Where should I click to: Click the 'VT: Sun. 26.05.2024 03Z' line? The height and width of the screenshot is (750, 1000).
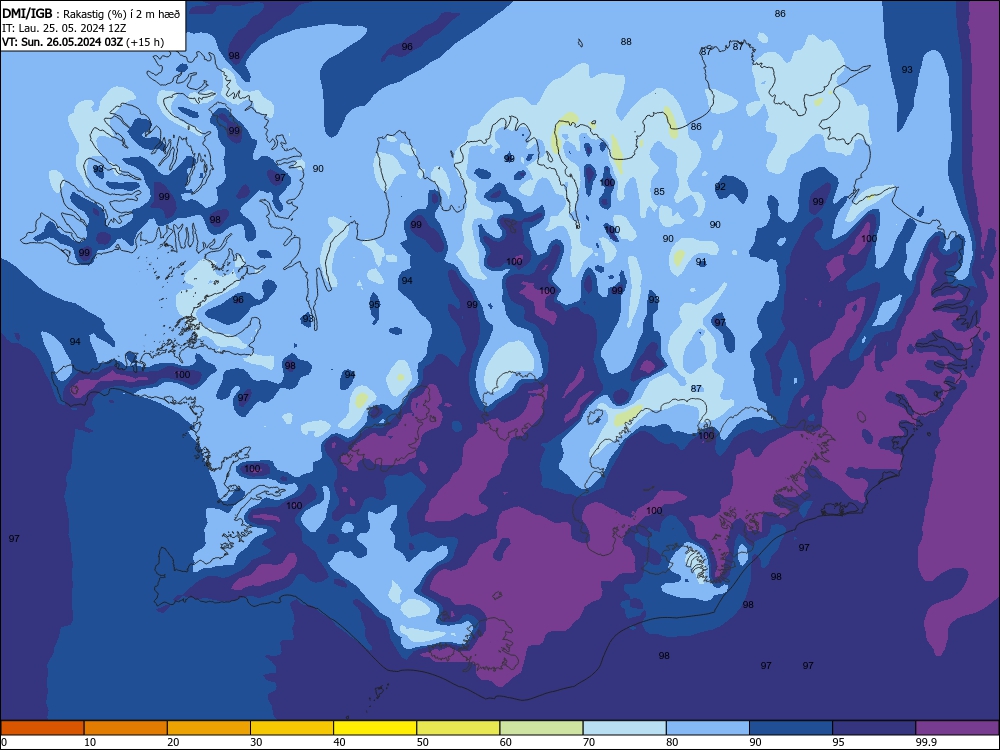tap(62, 42)
